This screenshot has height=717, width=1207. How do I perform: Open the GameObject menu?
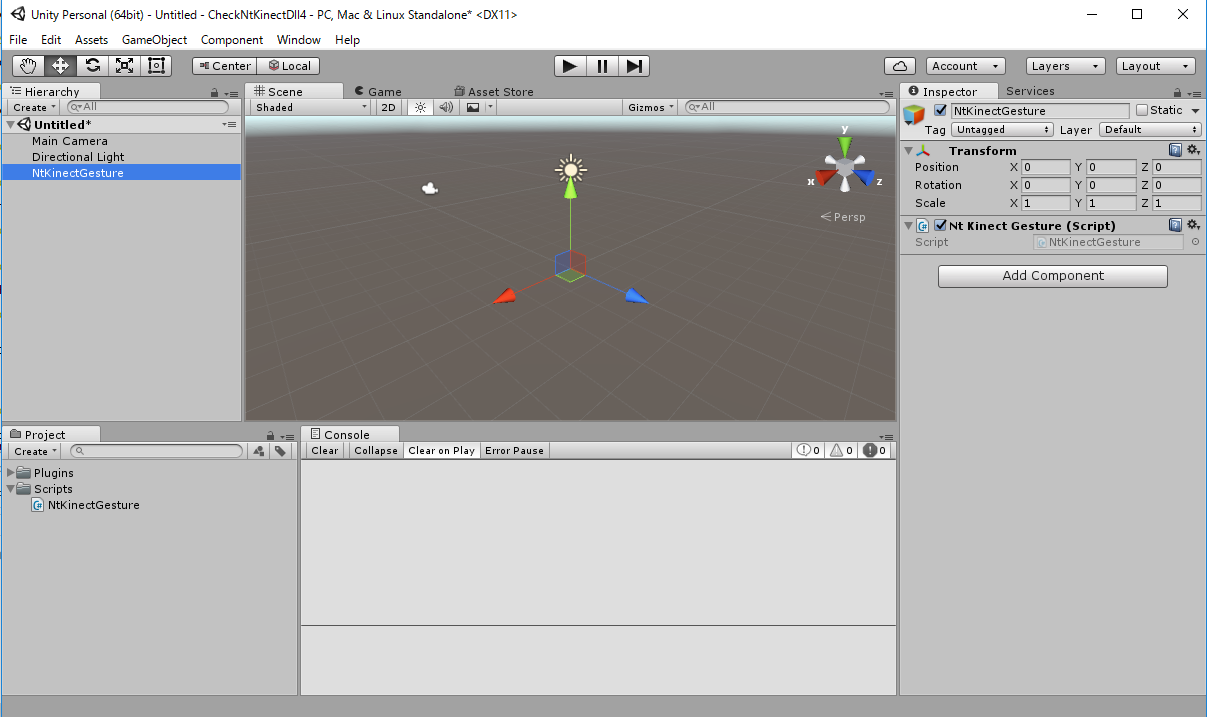coord(154,40)
